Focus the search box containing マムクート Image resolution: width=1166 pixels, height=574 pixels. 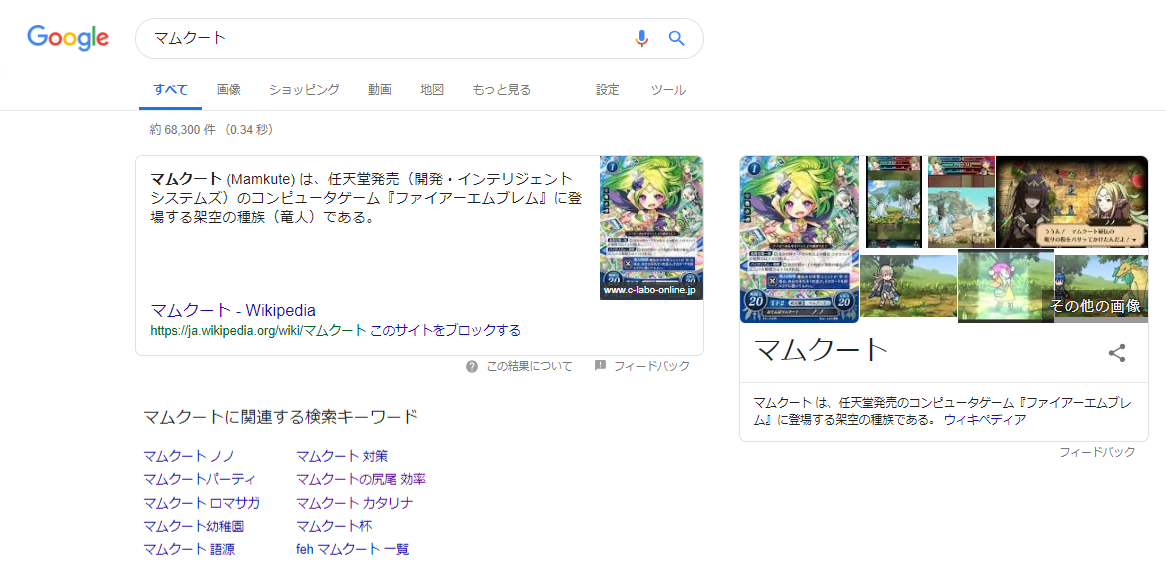pyautogui.click(x=419, y=38)
